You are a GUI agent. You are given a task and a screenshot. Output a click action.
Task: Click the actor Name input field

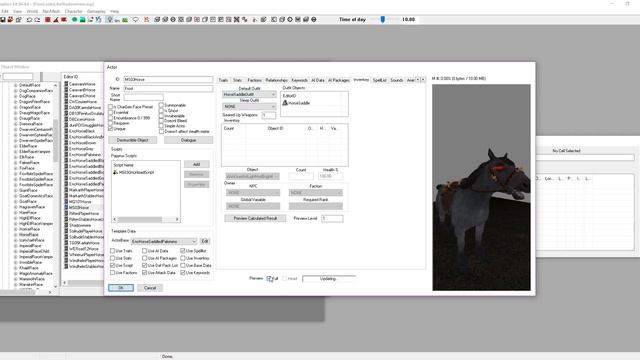[x=168, y=88]
